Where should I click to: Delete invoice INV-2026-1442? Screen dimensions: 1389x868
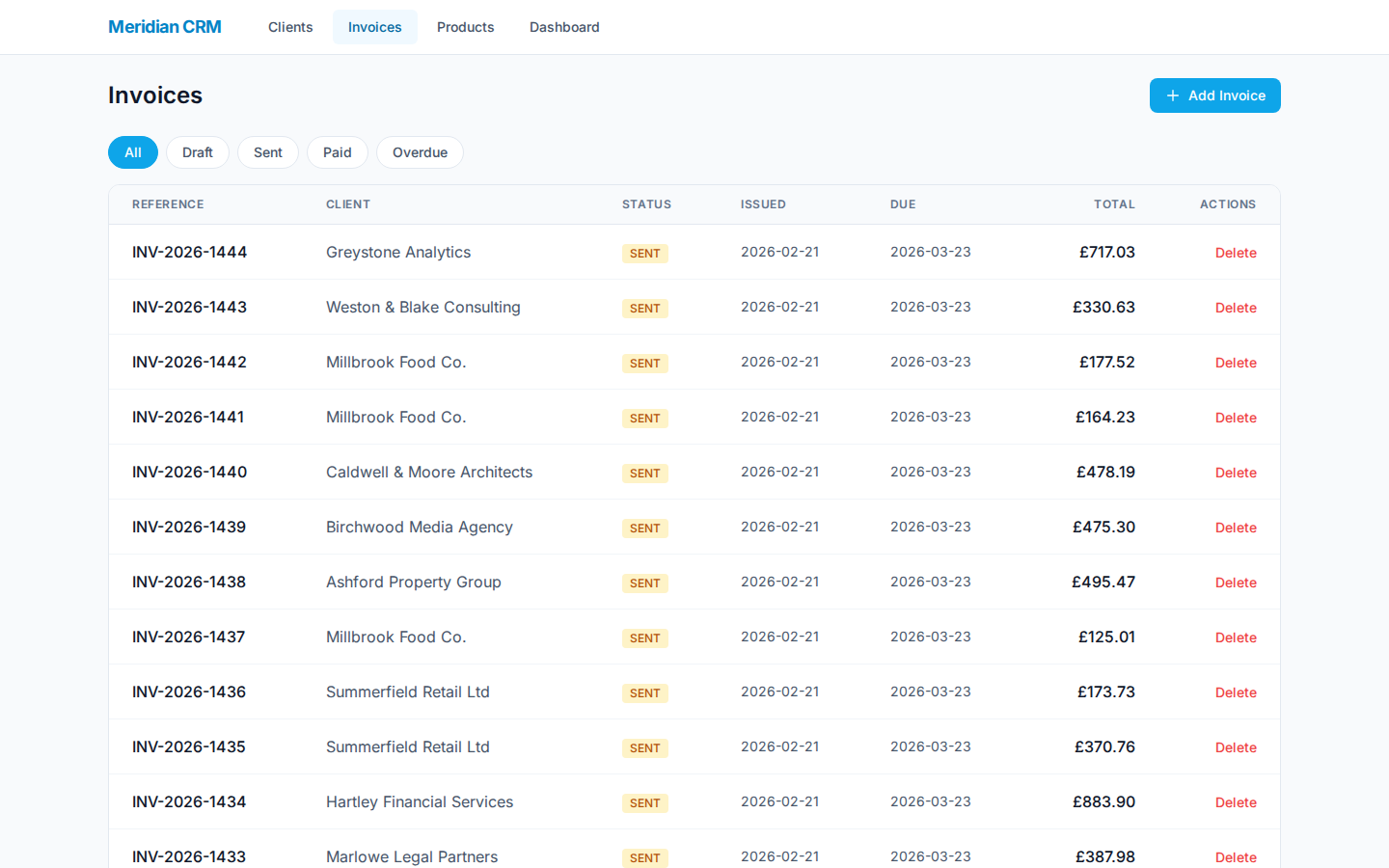coord(1236,363)
